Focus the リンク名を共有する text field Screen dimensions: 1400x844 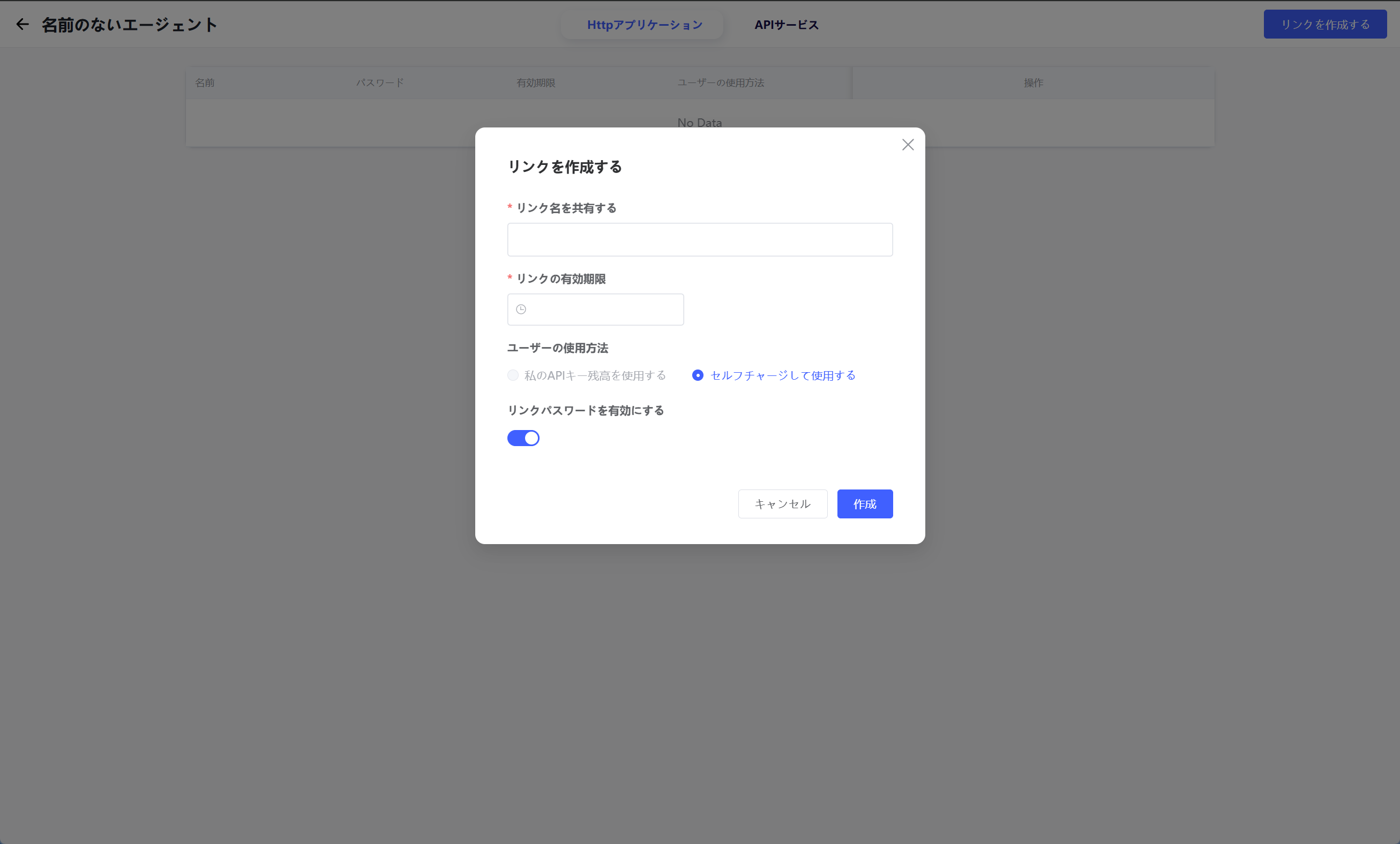699,240
